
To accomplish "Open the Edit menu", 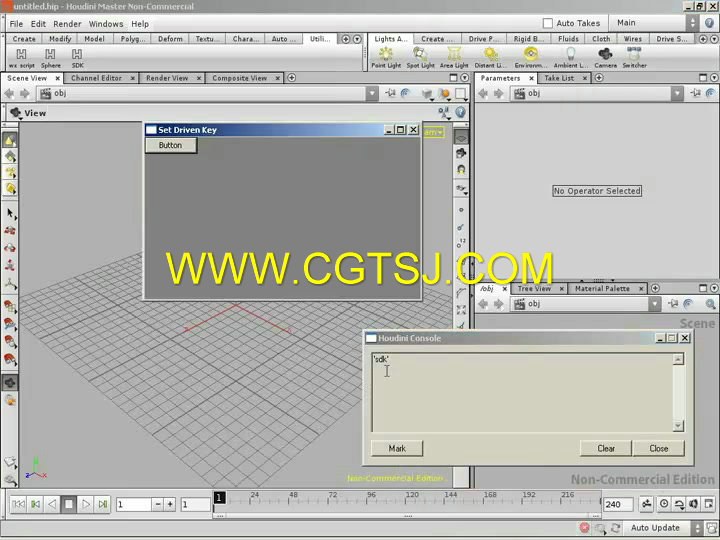I will [x=38, y=24].
